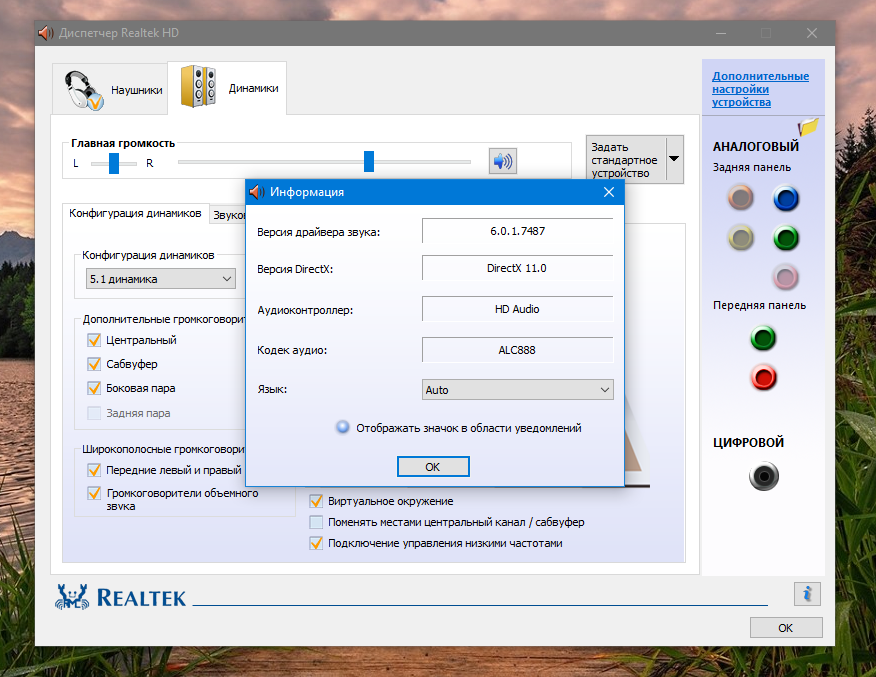
Task: Click the АНАЛОГОВЫЙ heading
Action: click(755, 146)
